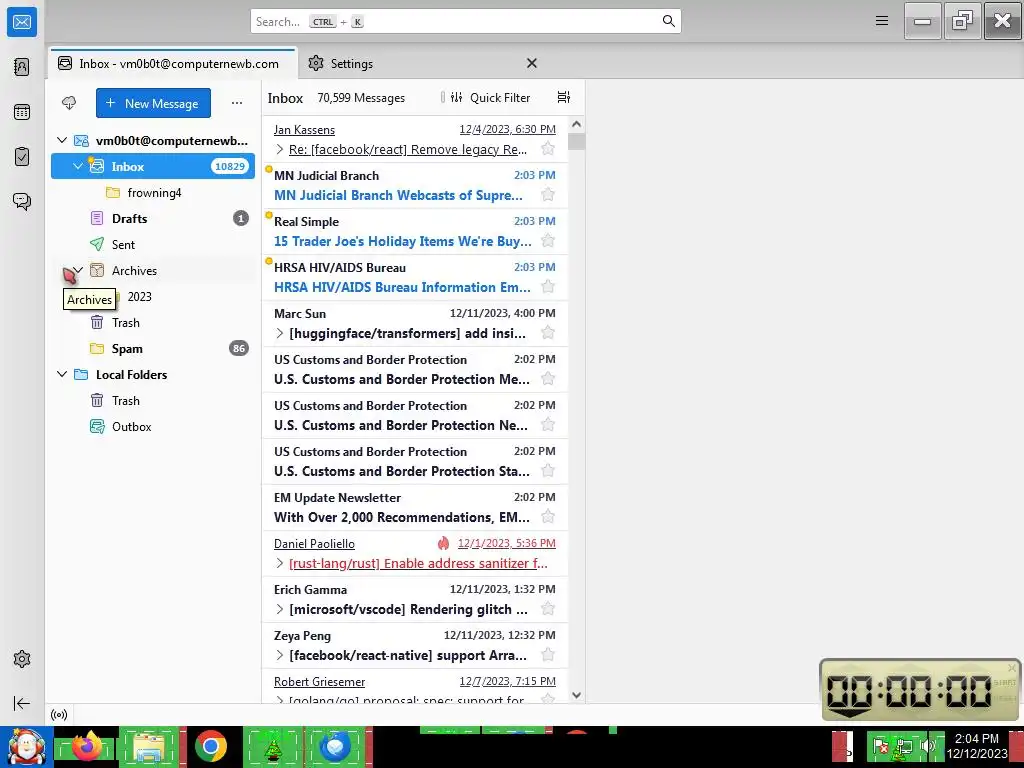The height and width of the screenshot is (768, 1024).
Task: Star the Erich Gamma message
Action: click(x=548, y=609)
